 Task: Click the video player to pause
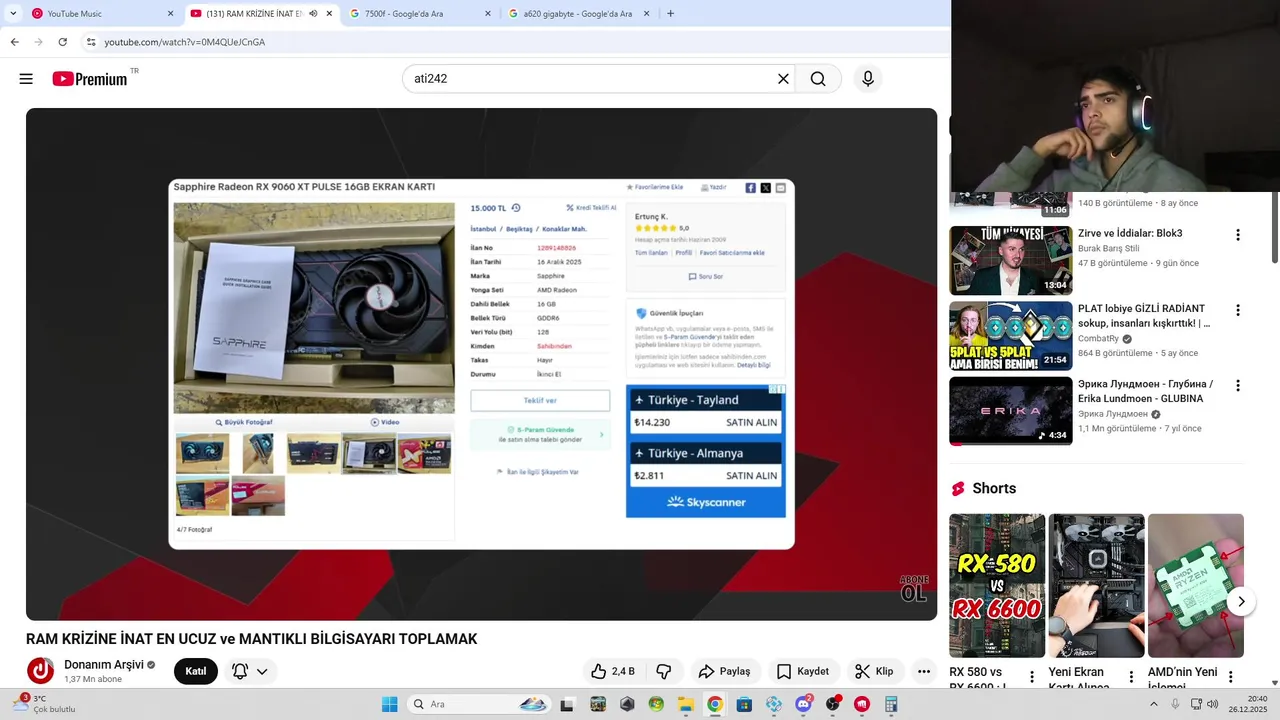point(481,364)
